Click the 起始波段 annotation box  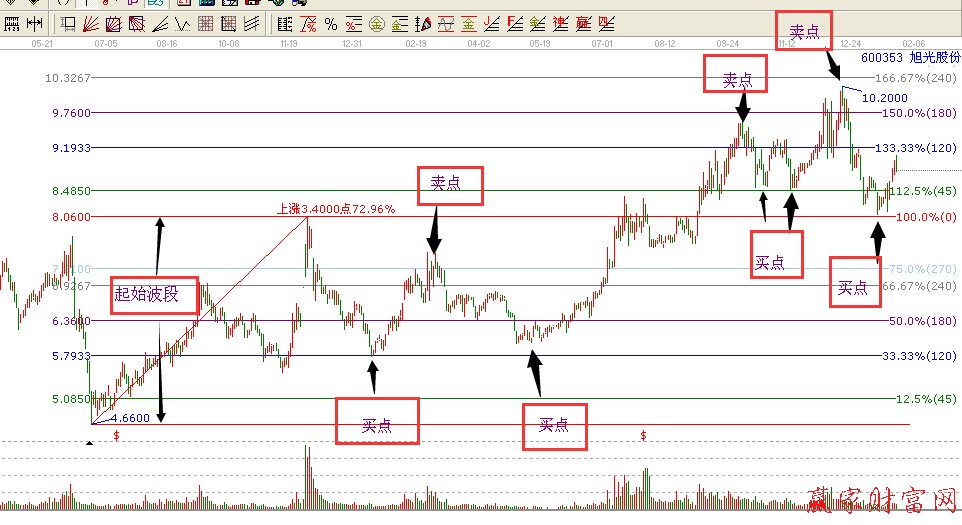pos(146,293)
